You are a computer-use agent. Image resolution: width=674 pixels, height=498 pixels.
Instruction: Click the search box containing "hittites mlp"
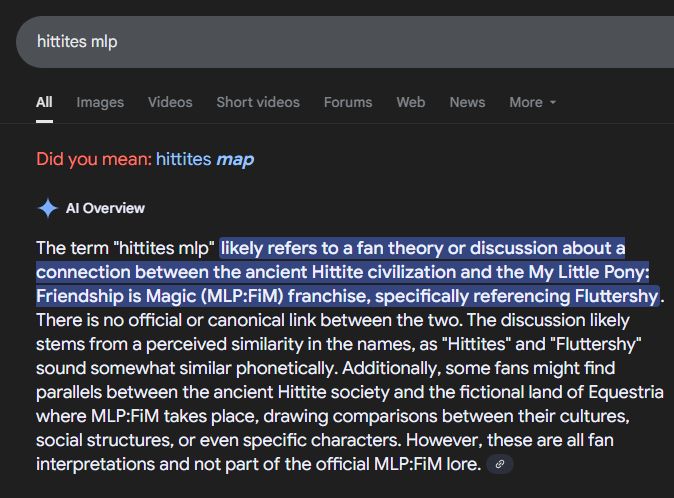coord(345,42)
